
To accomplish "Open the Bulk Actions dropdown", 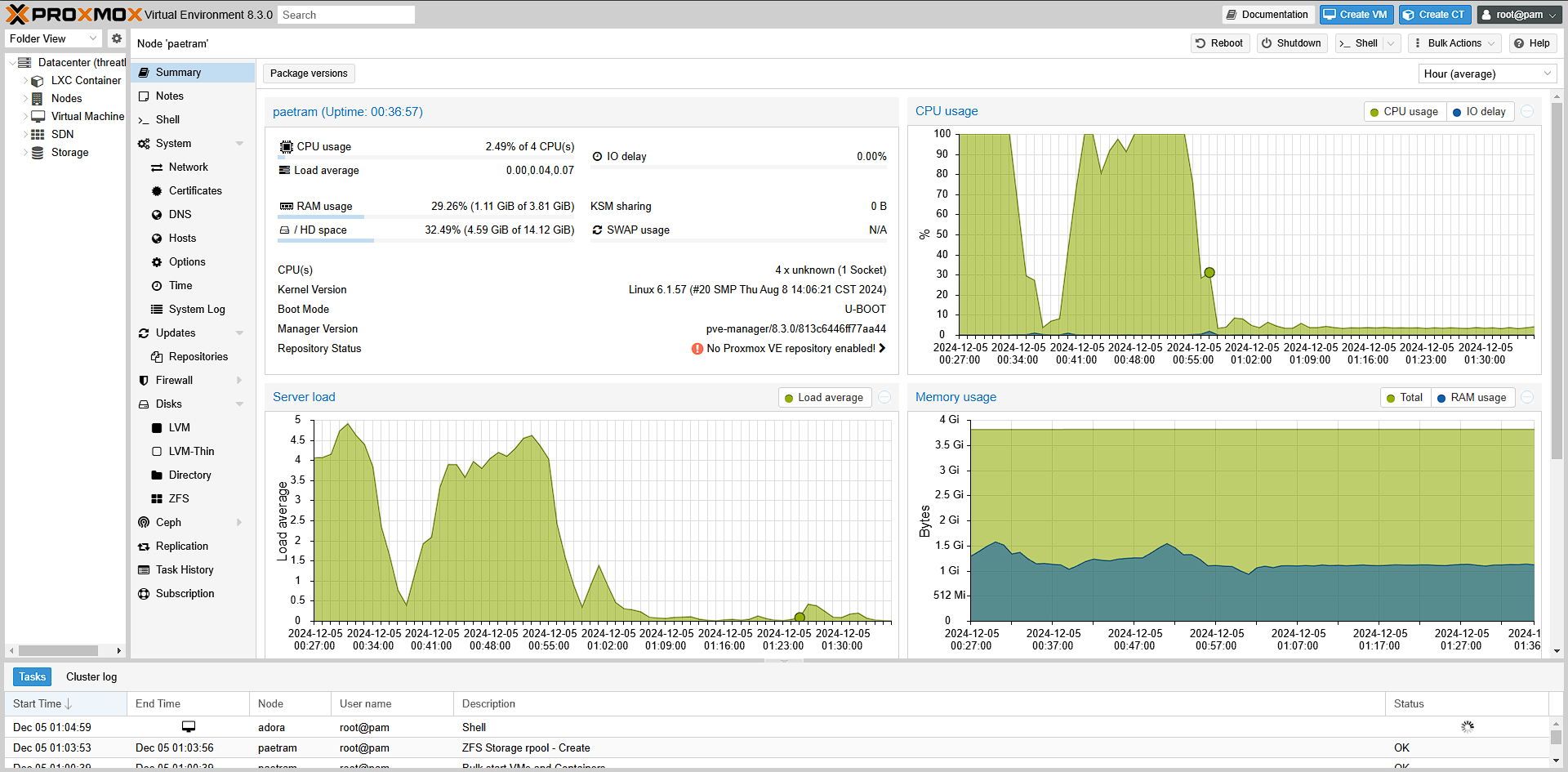I will pyautogui.click(x=1455, y=43).
